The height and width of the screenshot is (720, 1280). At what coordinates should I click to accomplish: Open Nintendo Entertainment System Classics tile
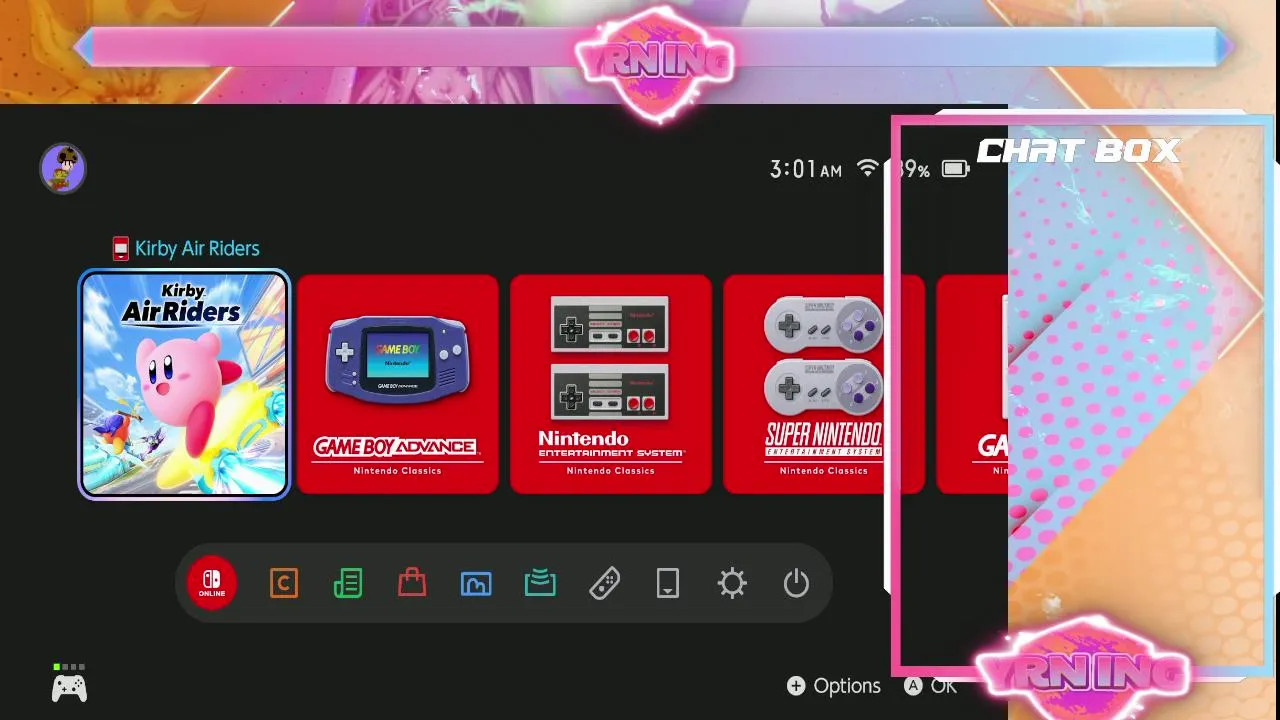click(611, 384)
